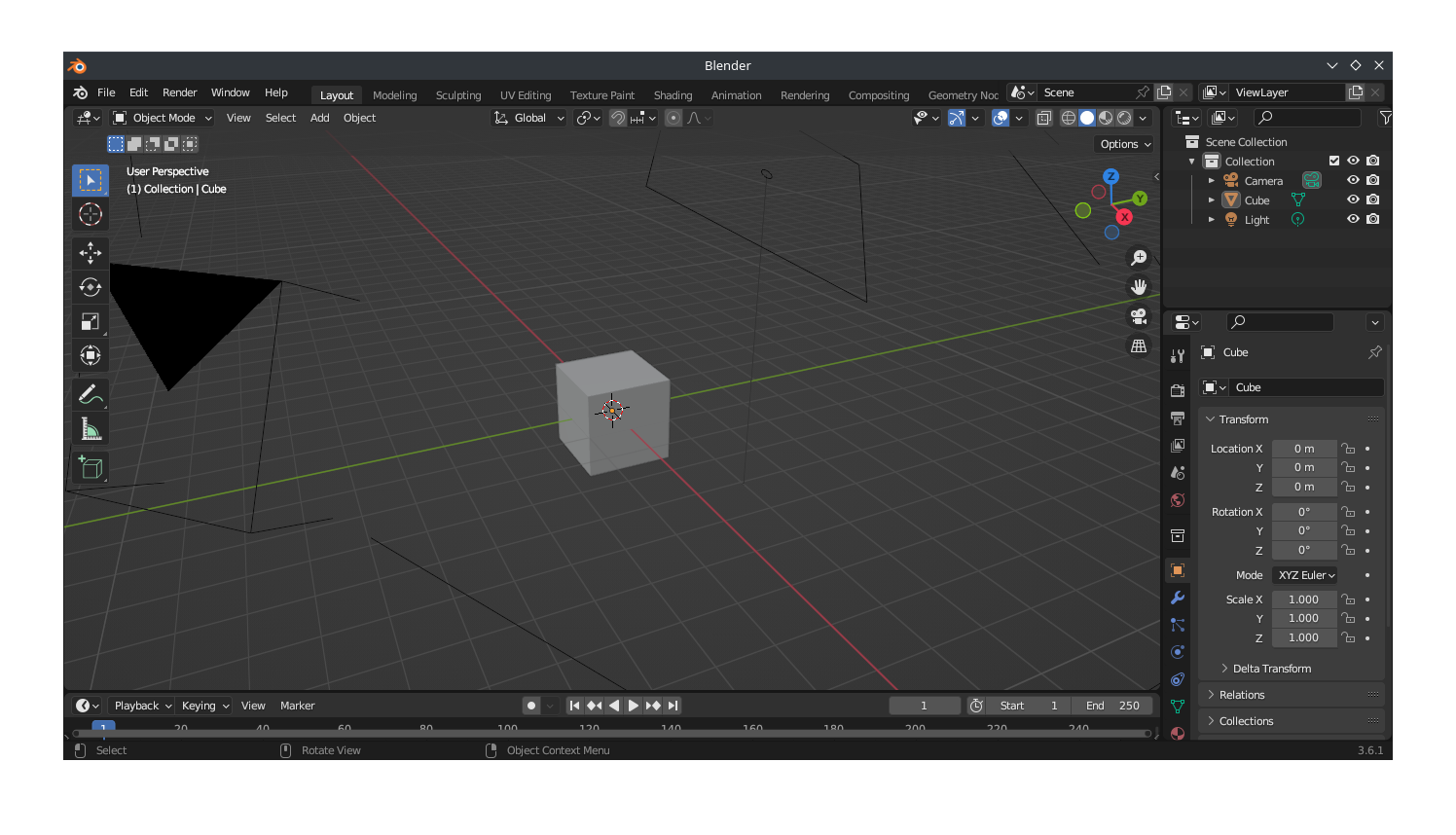Select the Cursor tool in toolbar

click(91, 214)
